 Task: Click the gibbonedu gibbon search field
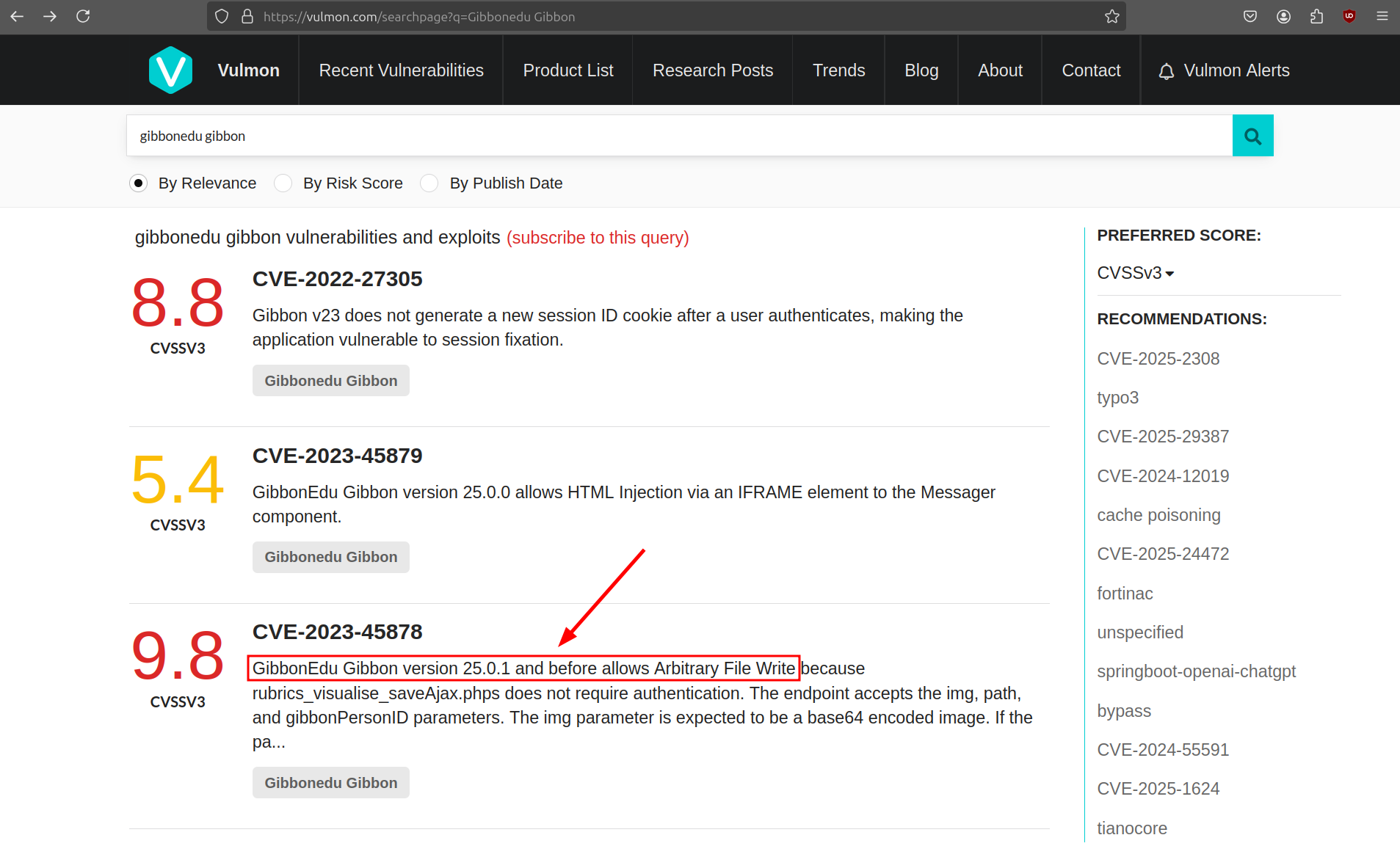point(678,136)
